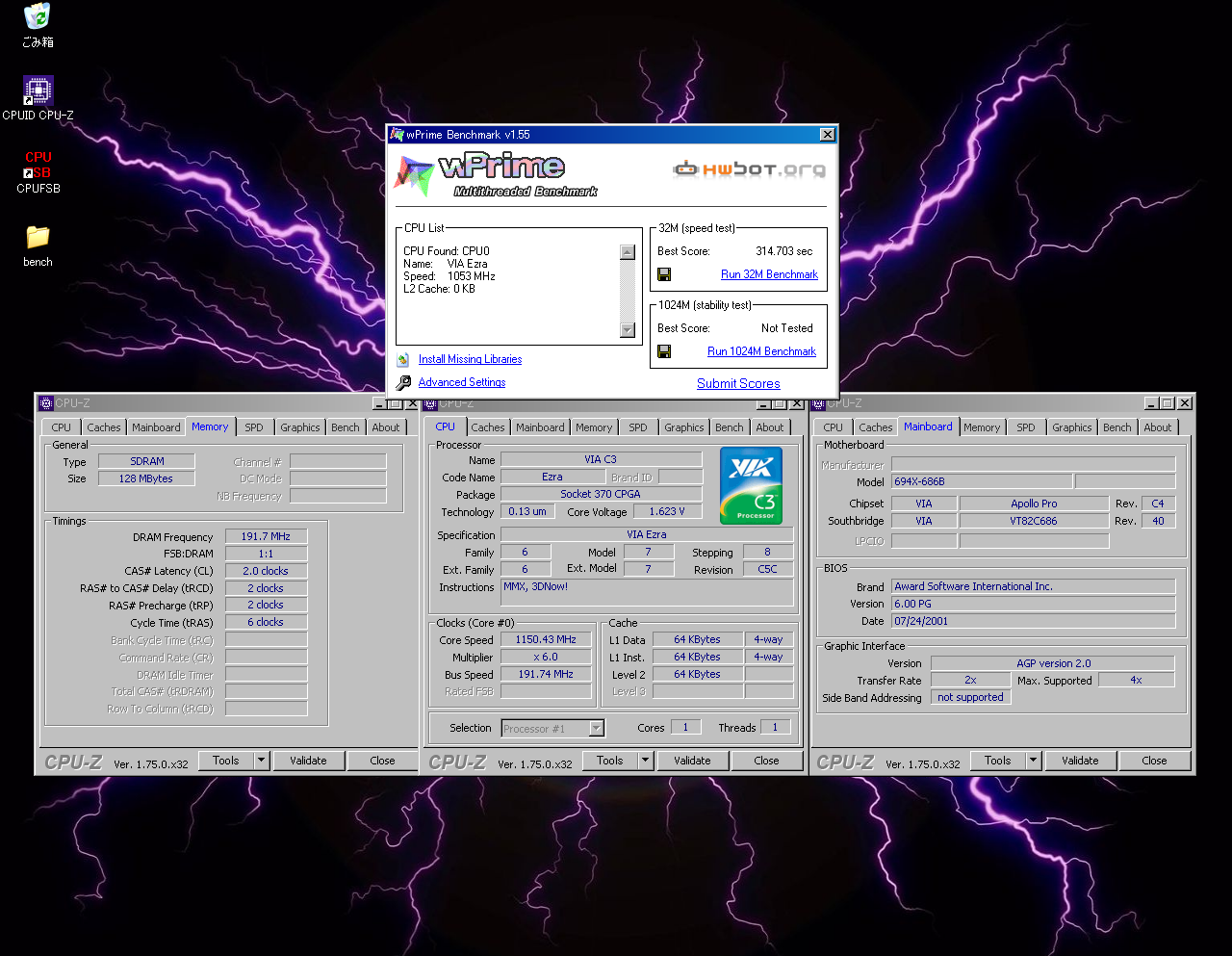
Task: Run the 1024M Benchmark
Action: coord(761,351)
